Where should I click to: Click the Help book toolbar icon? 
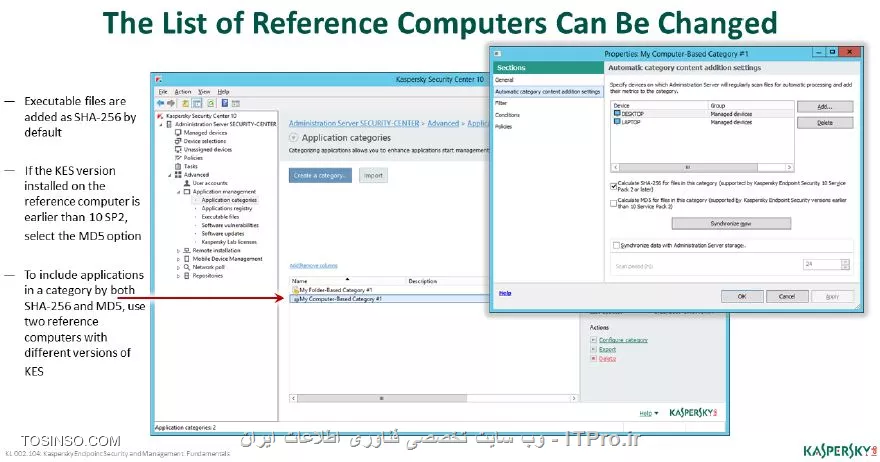224,103
